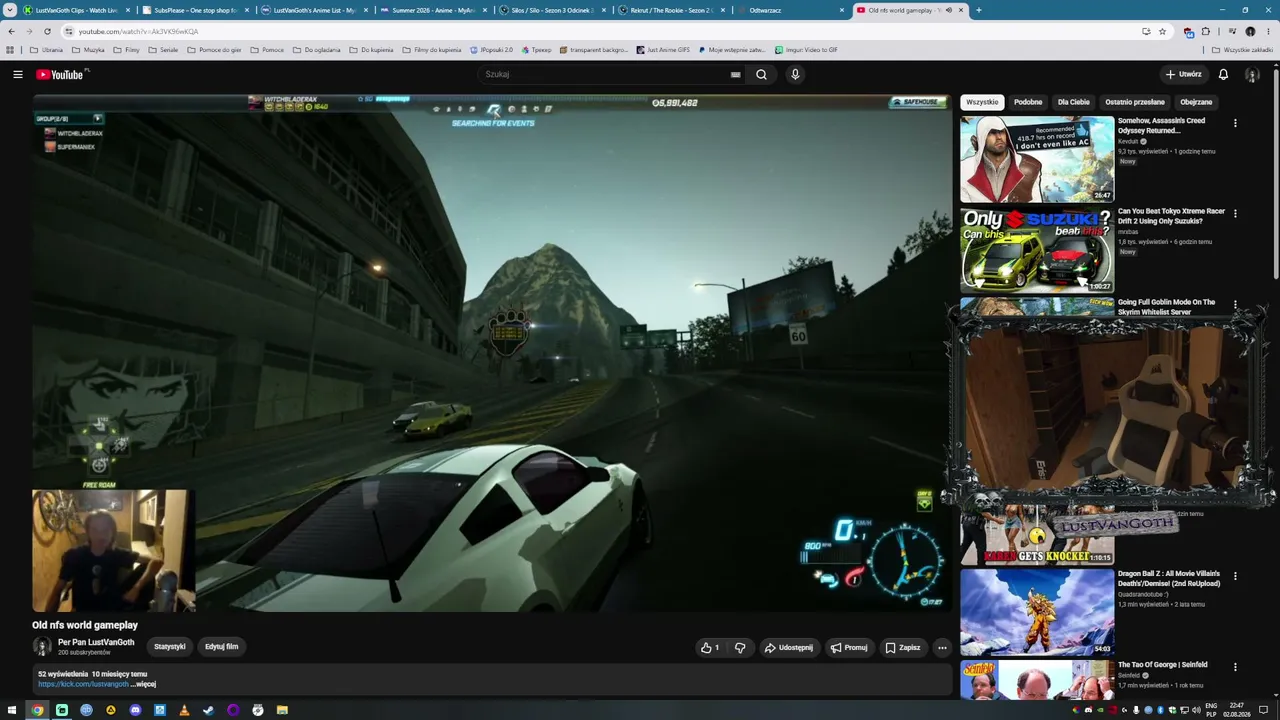This screenshot has height=720, width=1280.
Task: Select the "Obejrzane" filter chip
Action: click(x=1196, y=102)
